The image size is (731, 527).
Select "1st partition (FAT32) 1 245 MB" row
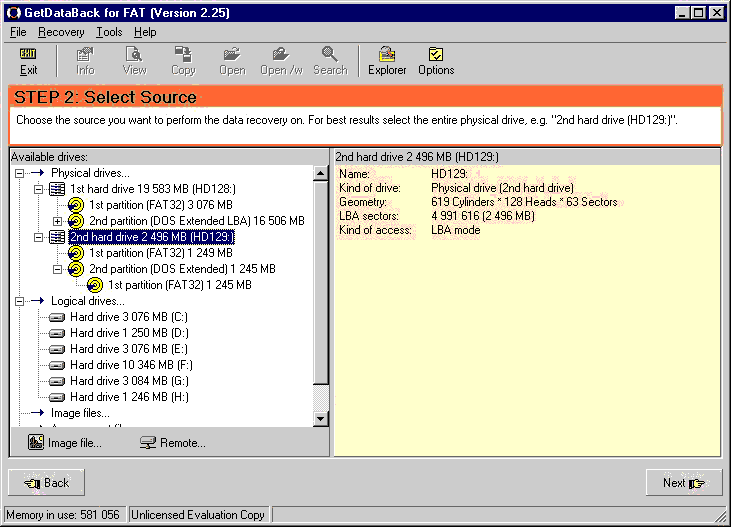[179, 284]
